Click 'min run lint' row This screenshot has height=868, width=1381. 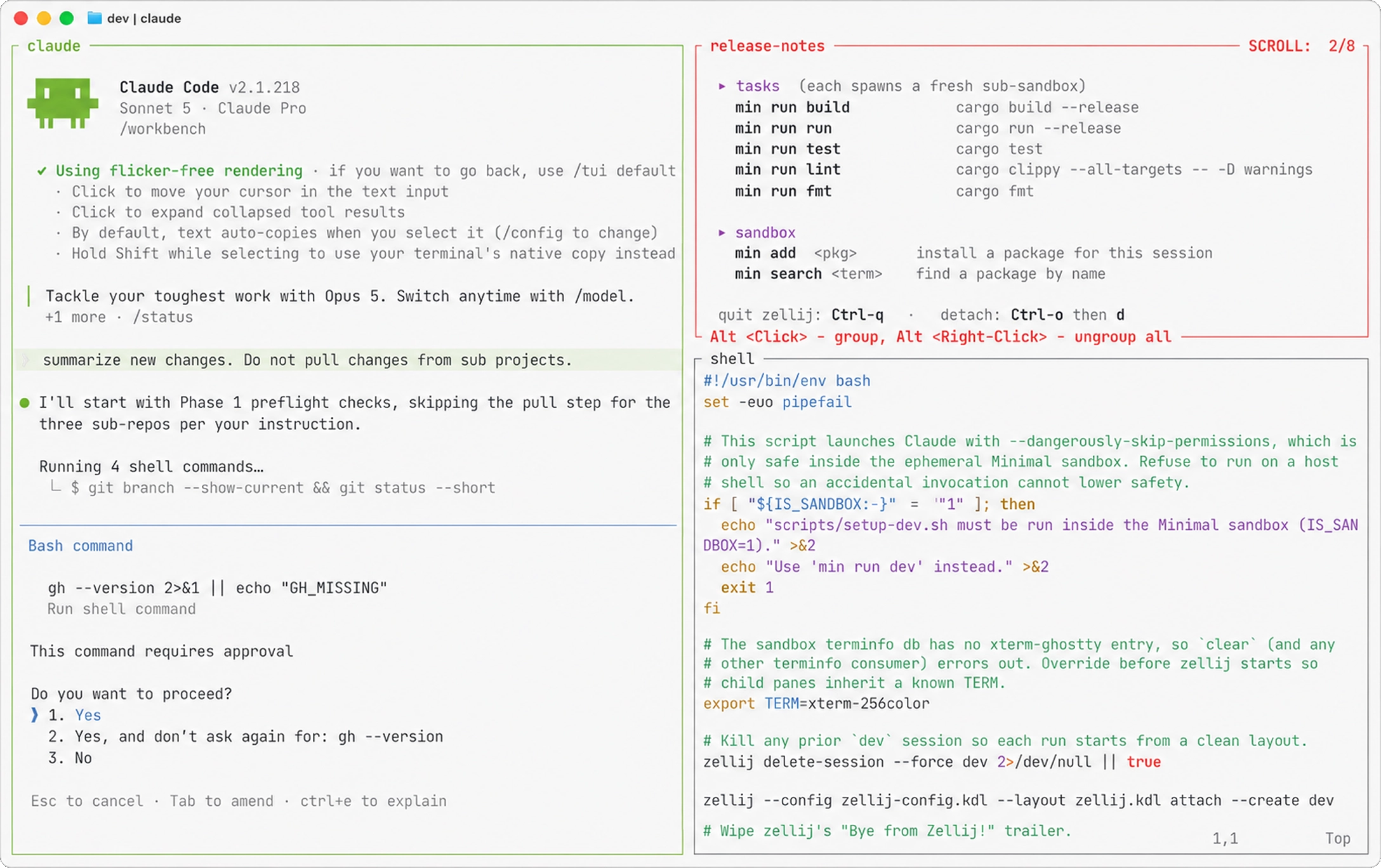pyautogui.click(x=1024, y=170)
